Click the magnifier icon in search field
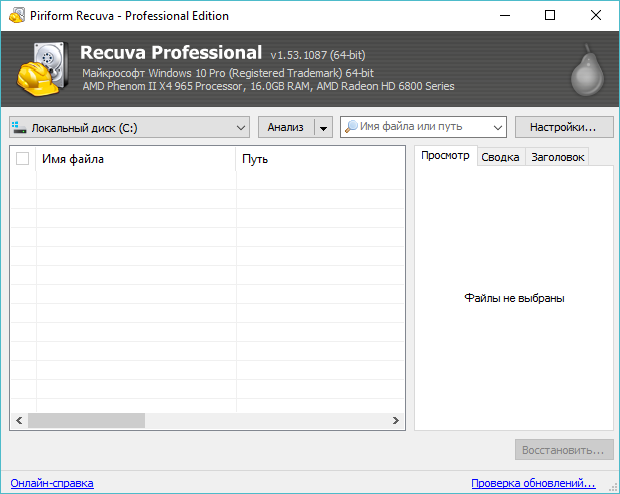The height and width of the screenshot is (494, 620). coord(351,127)
